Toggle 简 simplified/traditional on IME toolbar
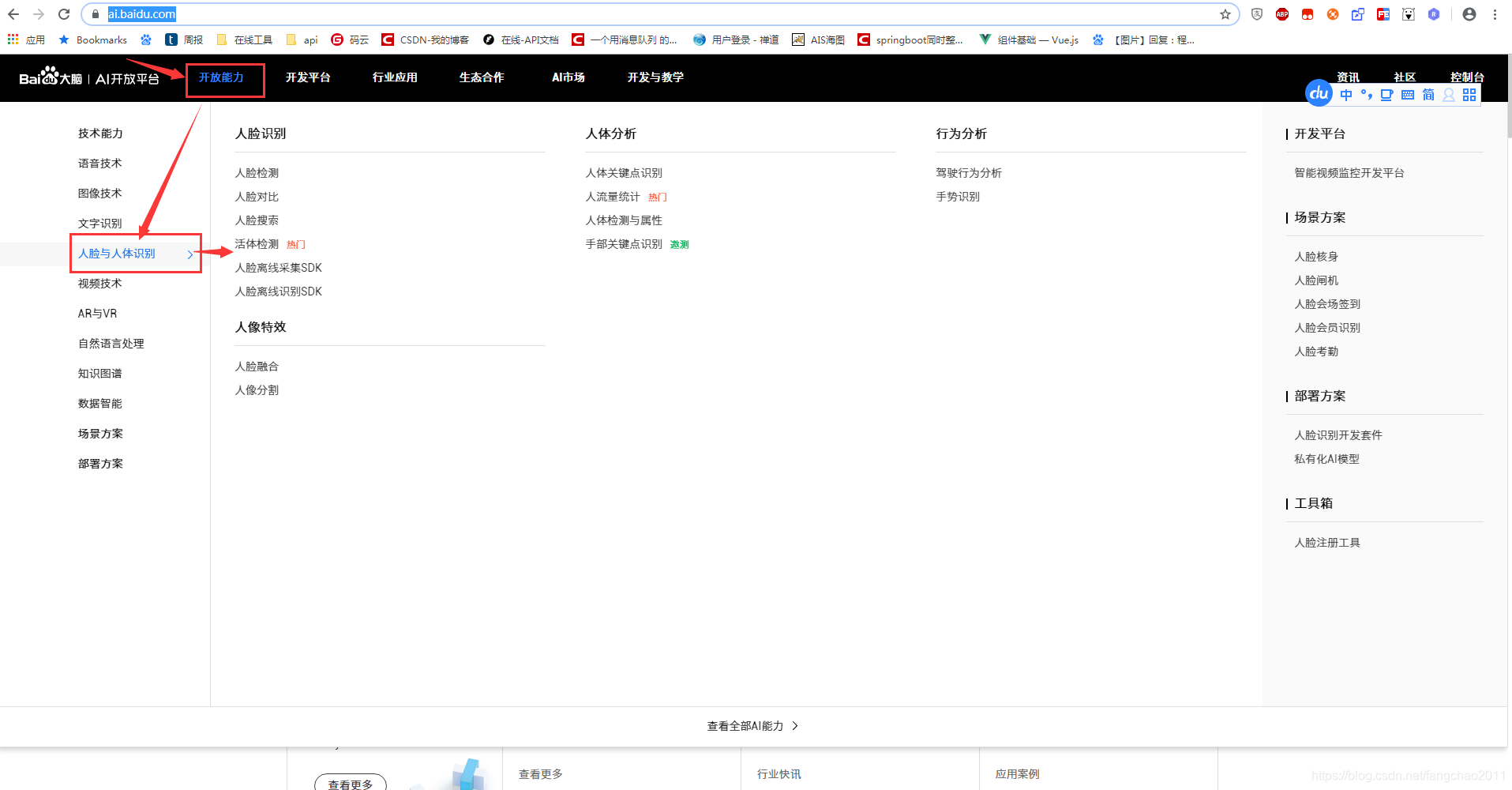The height and width of the screenshot is (790, 1512). pyautogui.click(x=1428, y=94)
